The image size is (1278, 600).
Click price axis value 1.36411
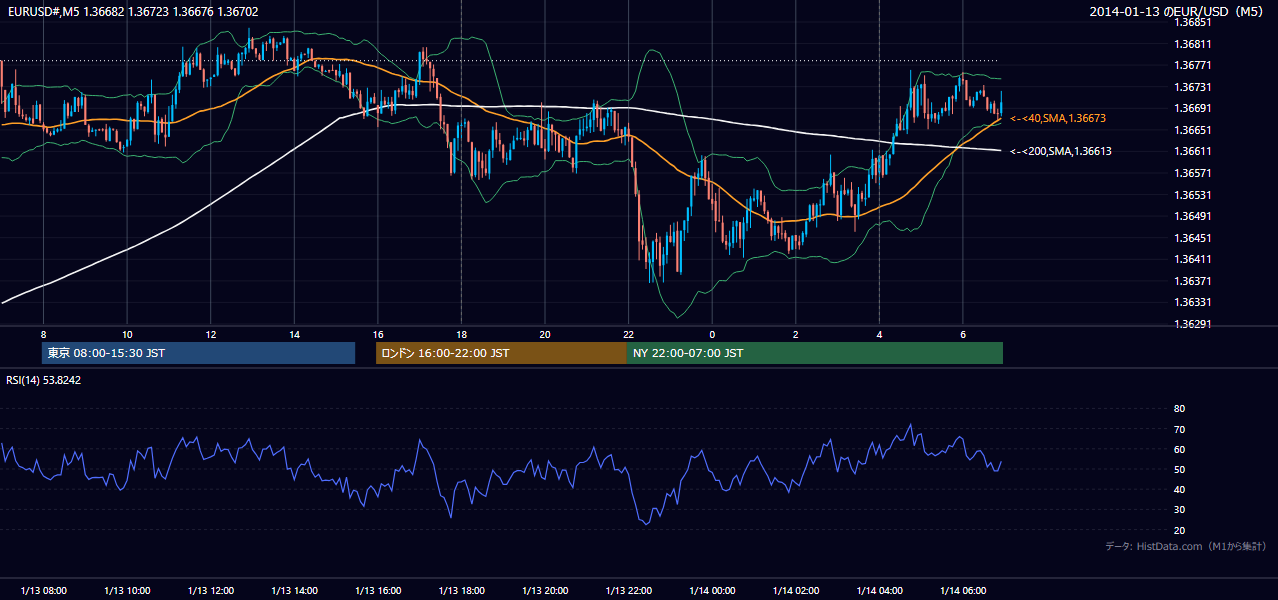coord(1193,259)
